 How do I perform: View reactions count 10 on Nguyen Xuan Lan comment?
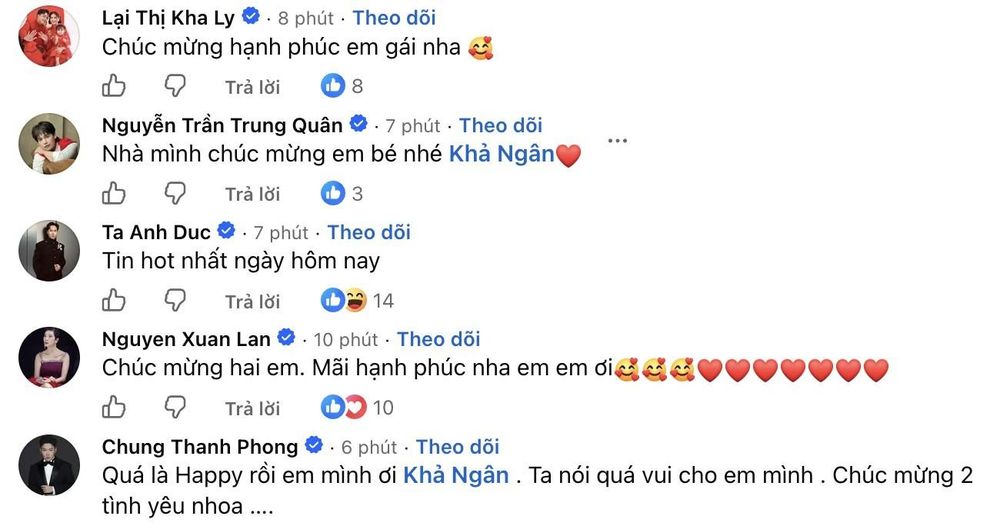coord(357,407)
